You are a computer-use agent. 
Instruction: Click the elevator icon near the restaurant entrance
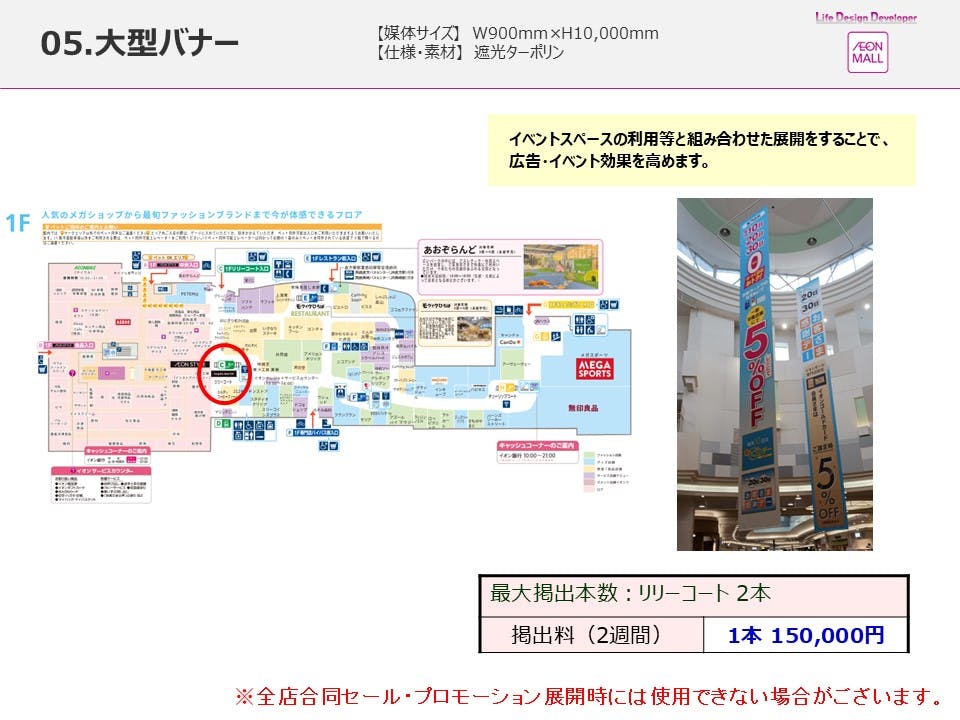coord(324,287)
